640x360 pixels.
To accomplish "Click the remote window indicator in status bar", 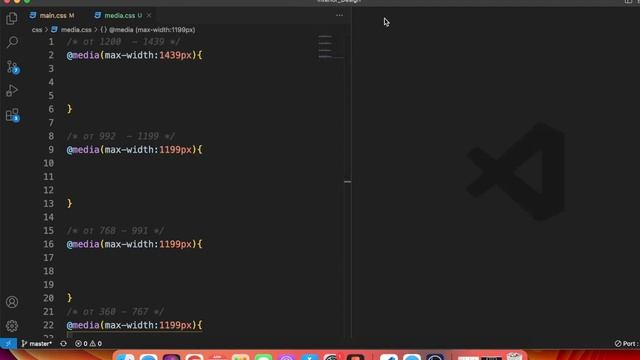I will [x=8, y=344].
